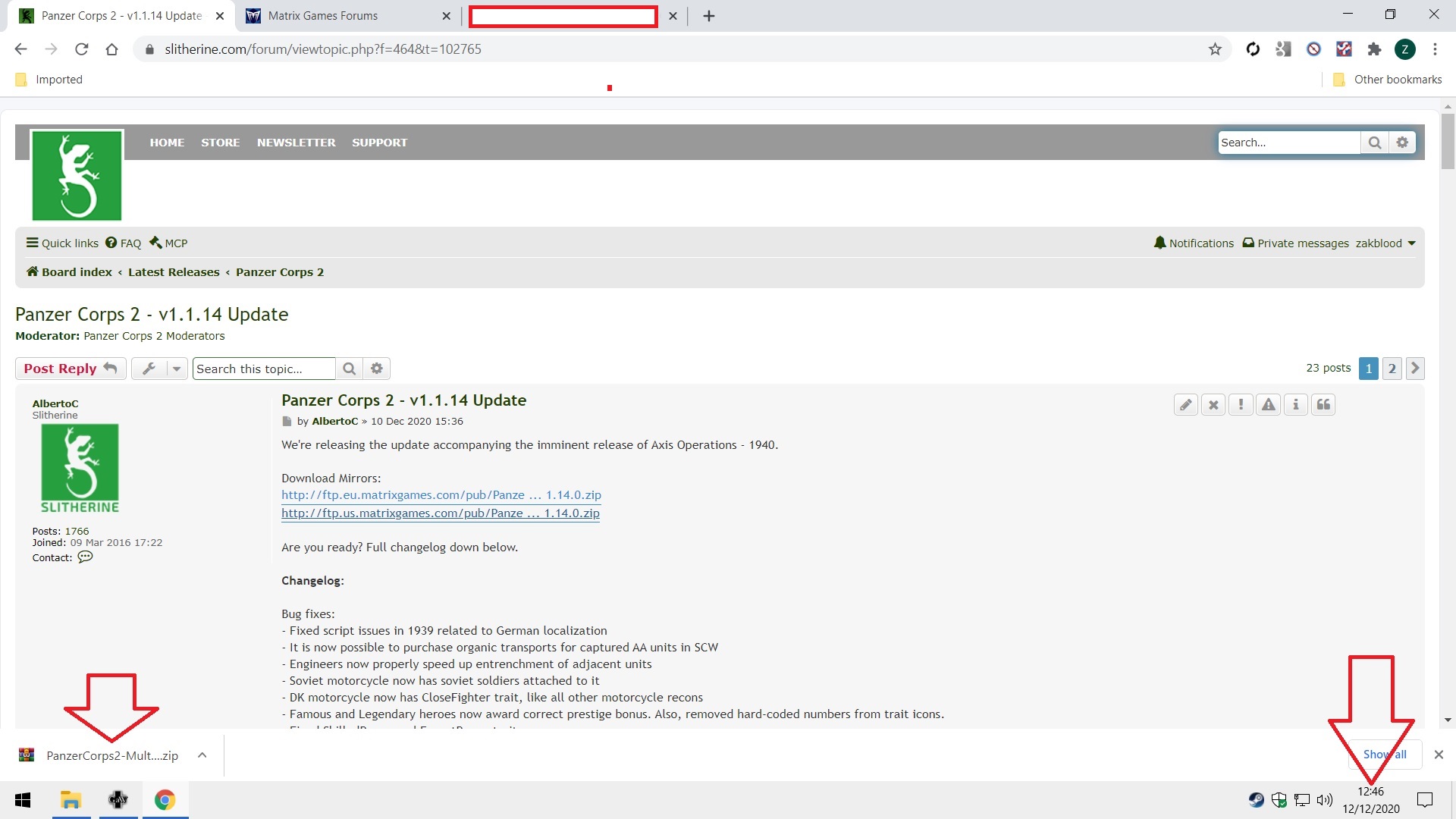1456x819 pixels.
Task: Bookmark page with the star icon
Action: [1215, 49]
